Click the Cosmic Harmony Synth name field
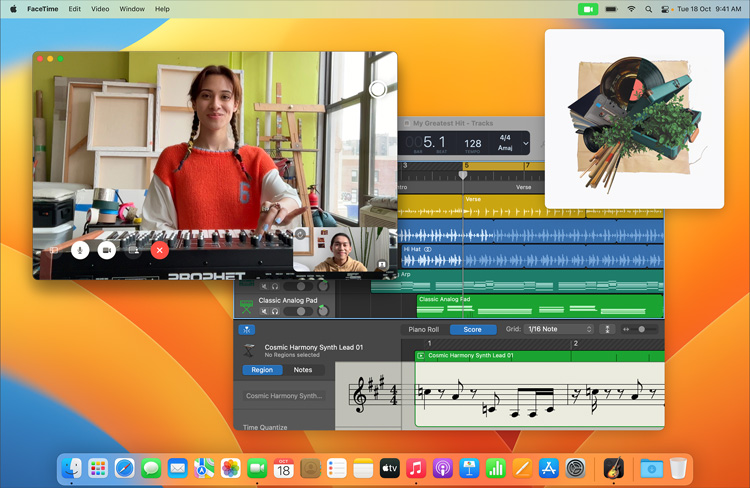The image size is (750, 488). (x=285, y=396)
